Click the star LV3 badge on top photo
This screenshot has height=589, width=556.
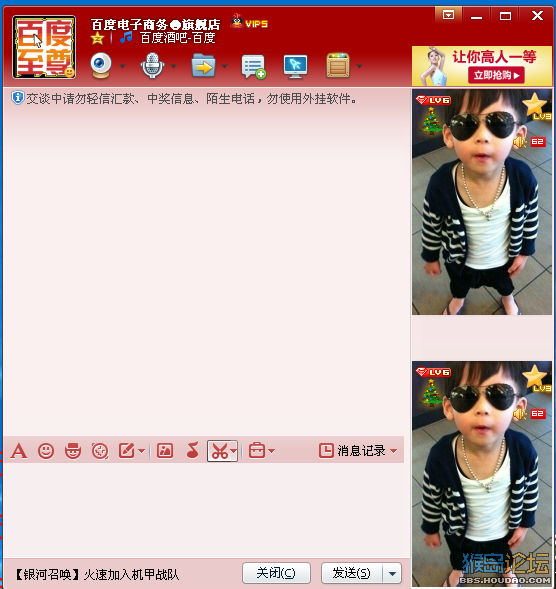(536, 106)
